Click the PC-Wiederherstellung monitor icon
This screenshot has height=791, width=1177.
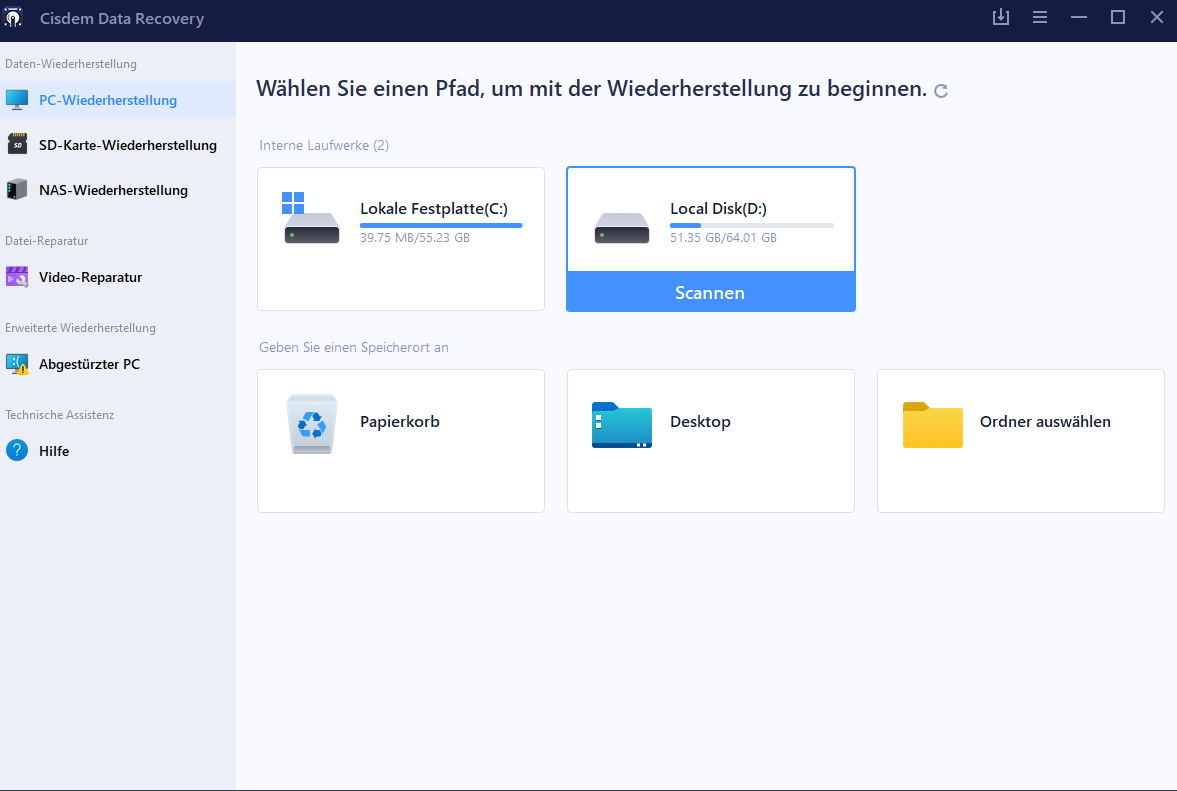point(17,100)
